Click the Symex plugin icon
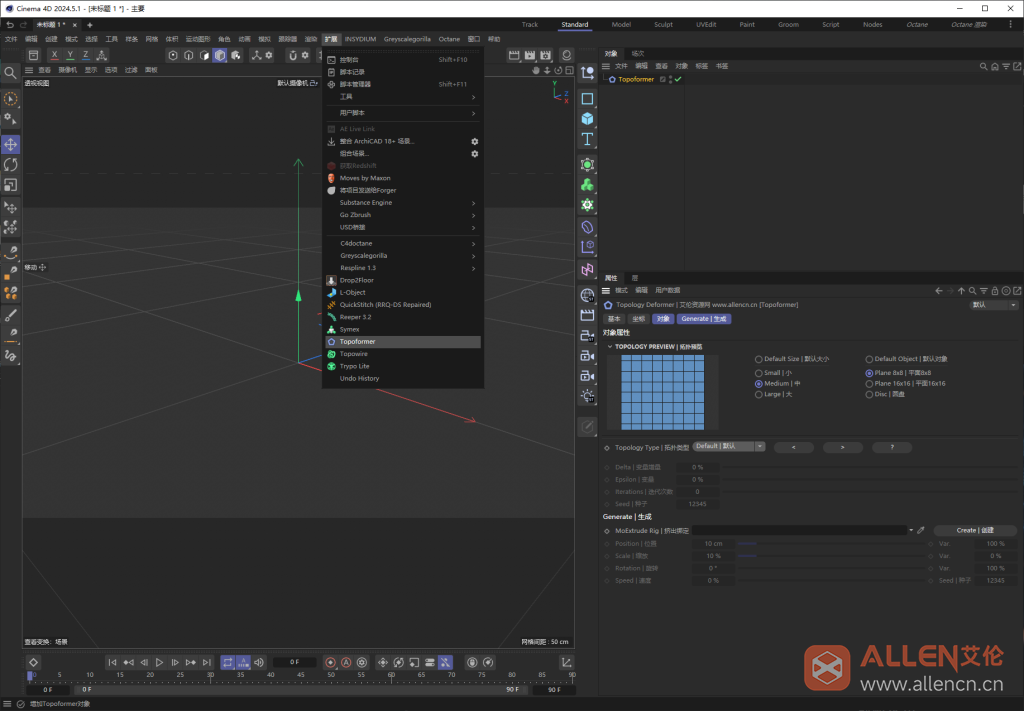 (x=331, y=329)
